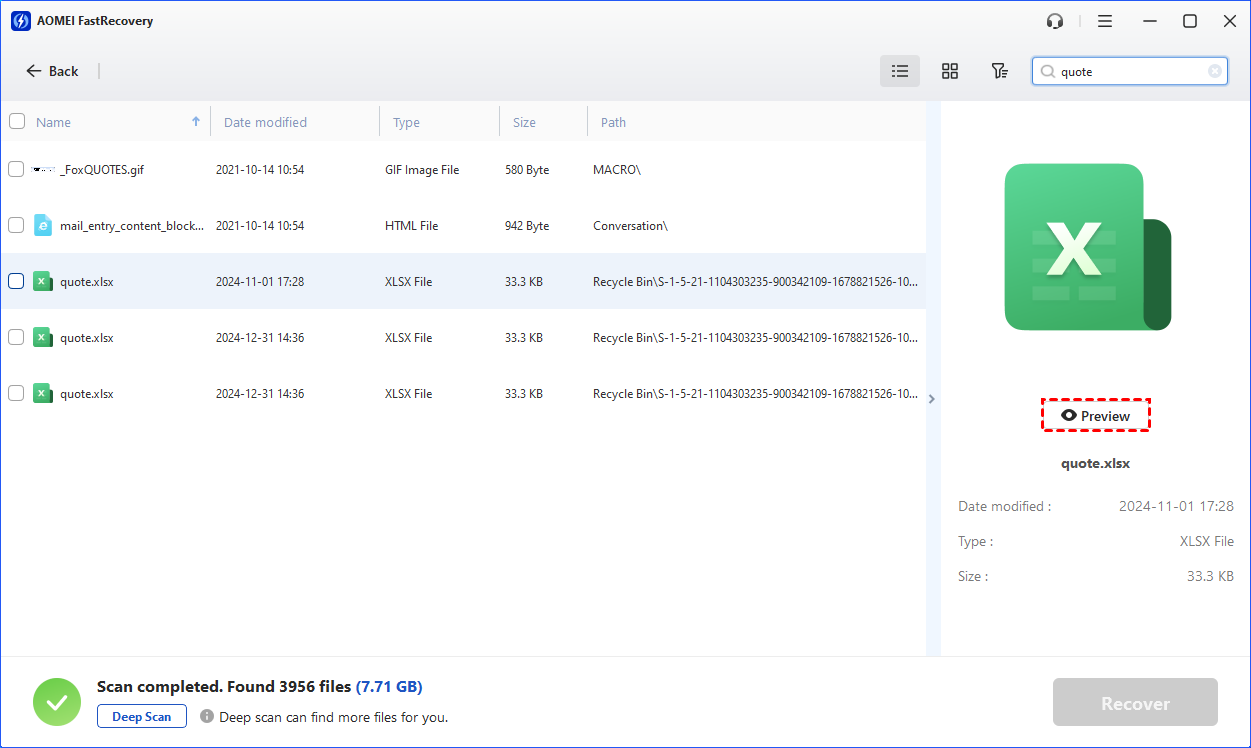
Task: Maximize the AOMEI FastRecovery window
Action: tap(1189, 21)
